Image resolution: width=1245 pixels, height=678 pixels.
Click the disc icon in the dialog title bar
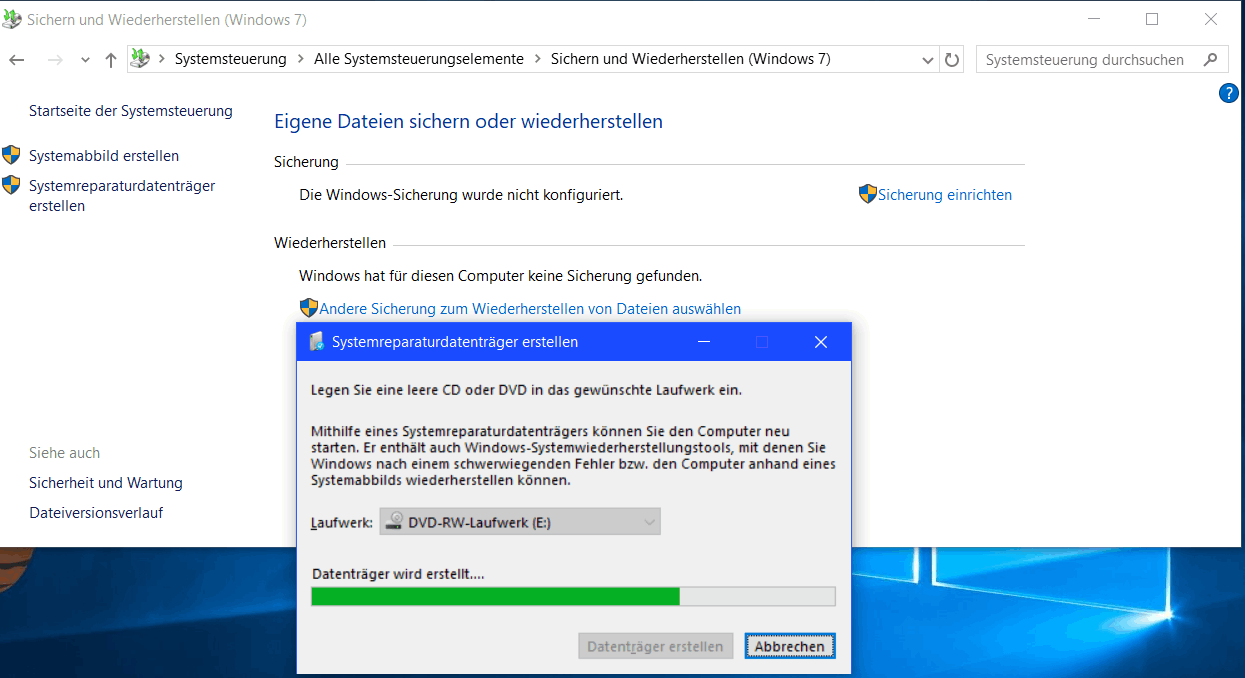click(x=317, y=341)
